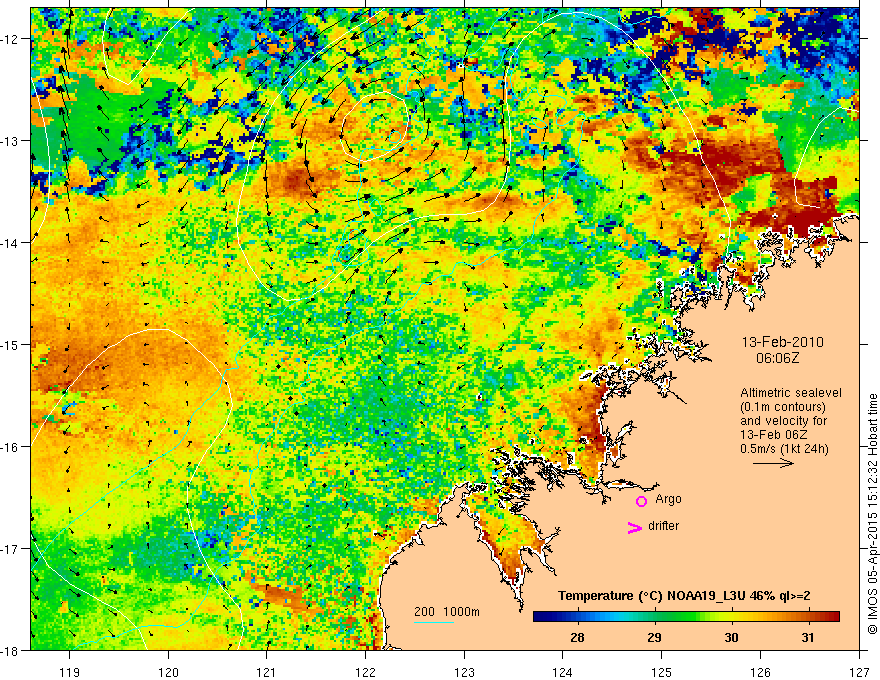Viewport: 880px width, 680px height.
Task: Click the IMOS copyright timestamp text
Action: pyautogui.click(x=872, y=514)
